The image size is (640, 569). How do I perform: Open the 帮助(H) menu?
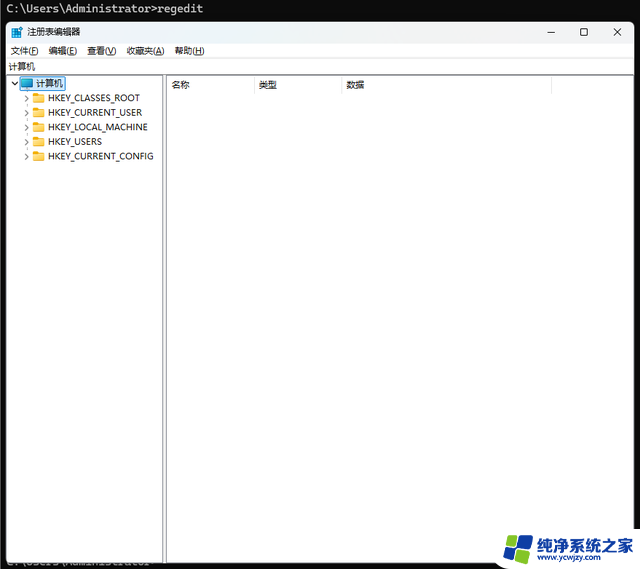point(189,51)
